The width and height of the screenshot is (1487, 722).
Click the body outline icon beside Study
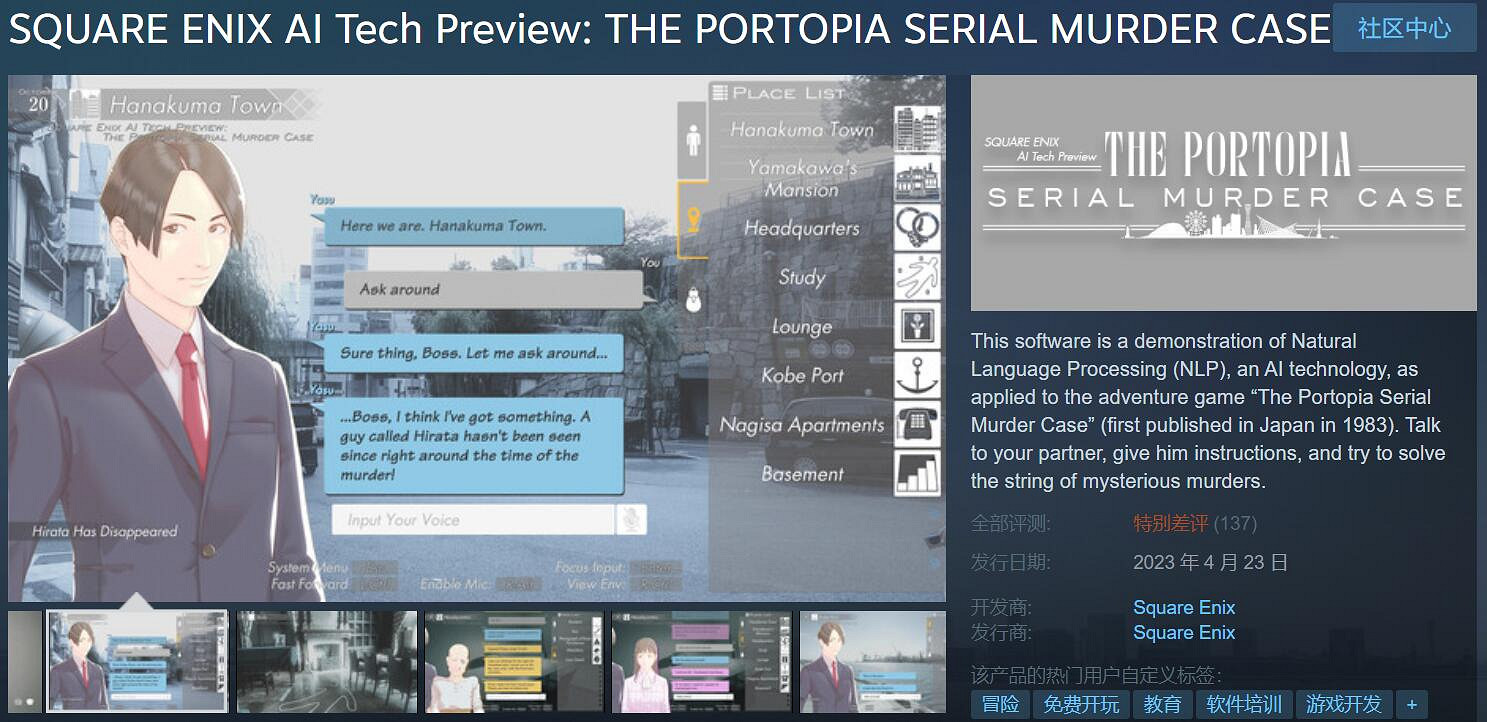coord(916,277)
